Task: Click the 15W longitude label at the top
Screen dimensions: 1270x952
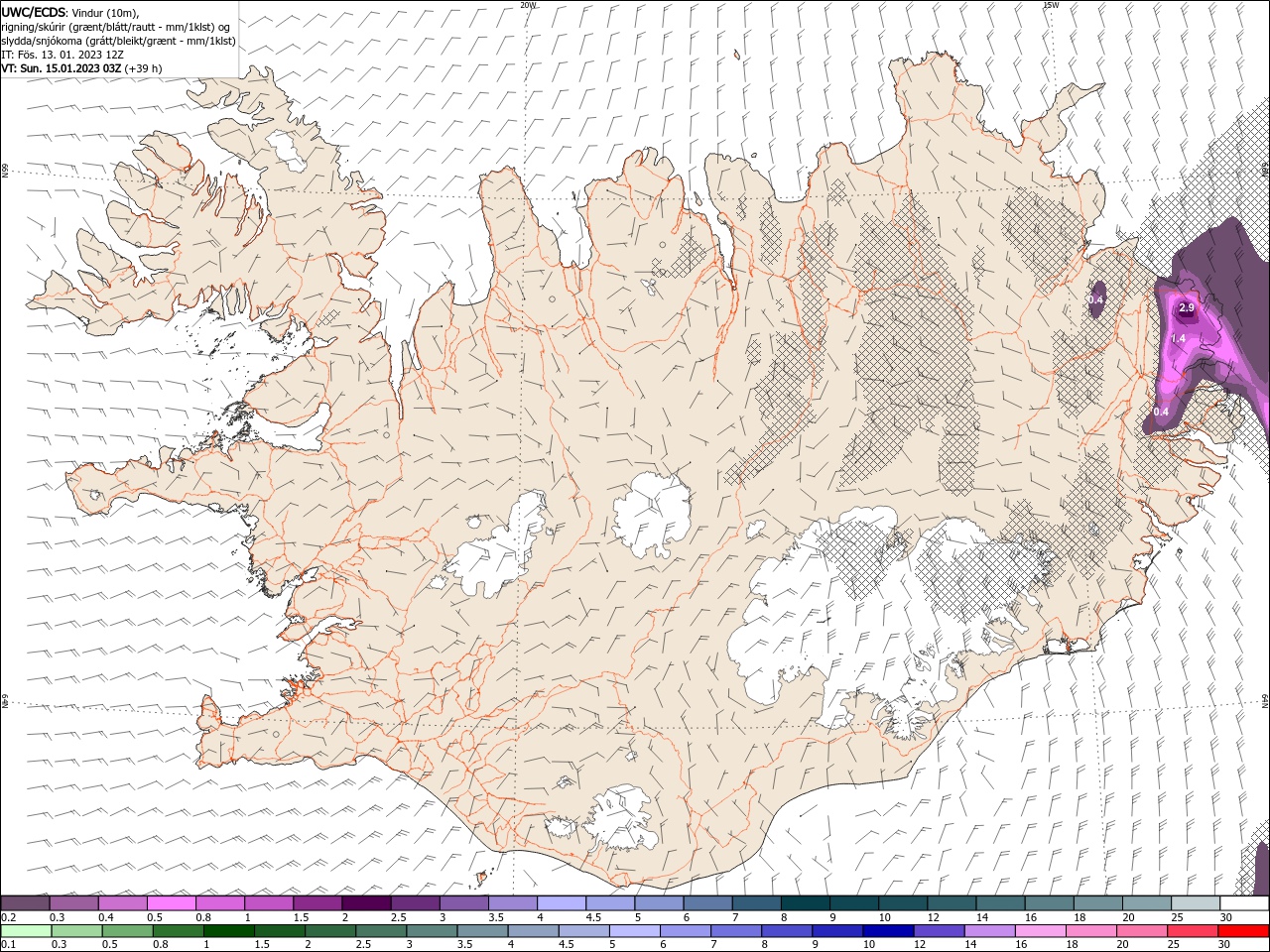Action: (1051, 5)
